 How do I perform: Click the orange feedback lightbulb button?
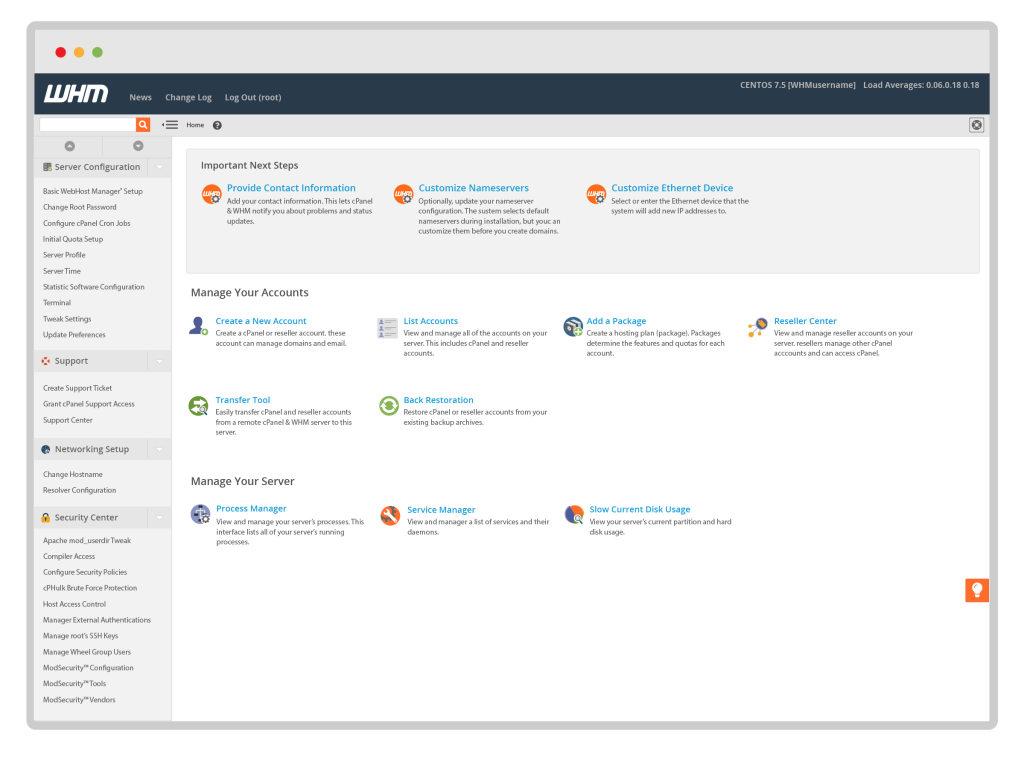976,590
